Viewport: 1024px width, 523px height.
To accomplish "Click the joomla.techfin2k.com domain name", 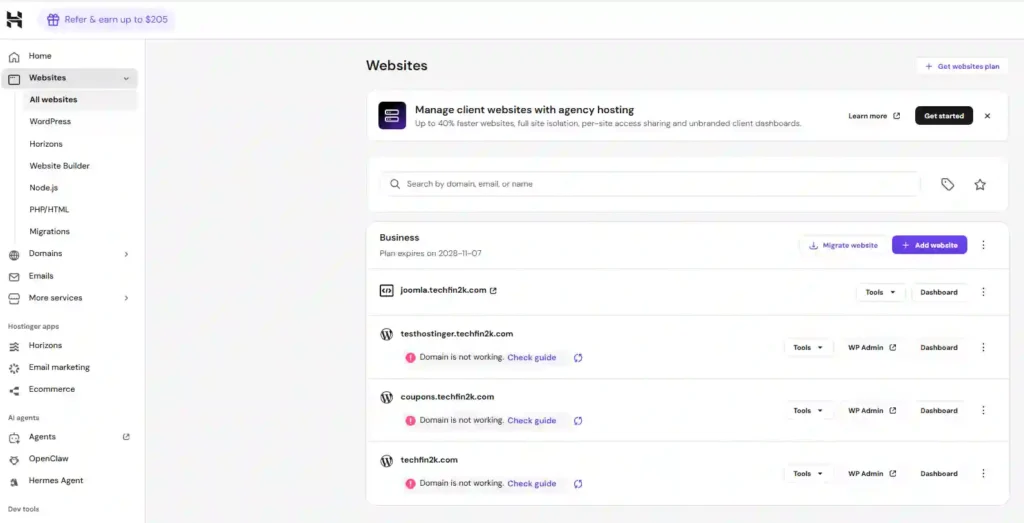I will [x=443, y=291].
